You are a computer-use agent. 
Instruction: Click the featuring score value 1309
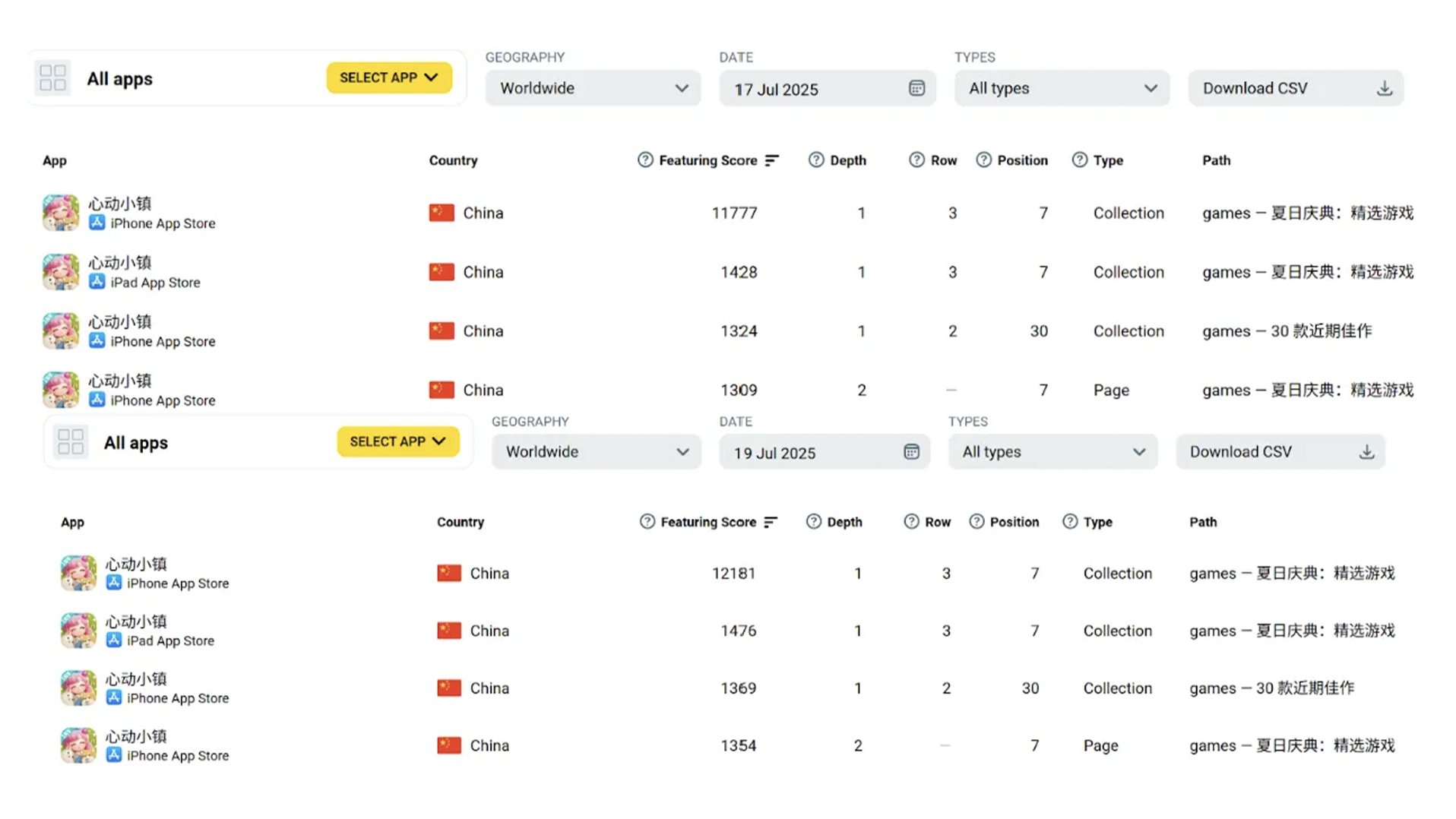[739, 390]
